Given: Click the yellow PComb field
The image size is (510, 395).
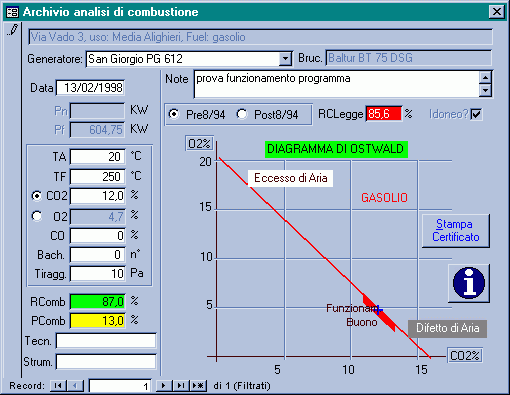Looking at the screenshot, I should (x=98, y=321).
